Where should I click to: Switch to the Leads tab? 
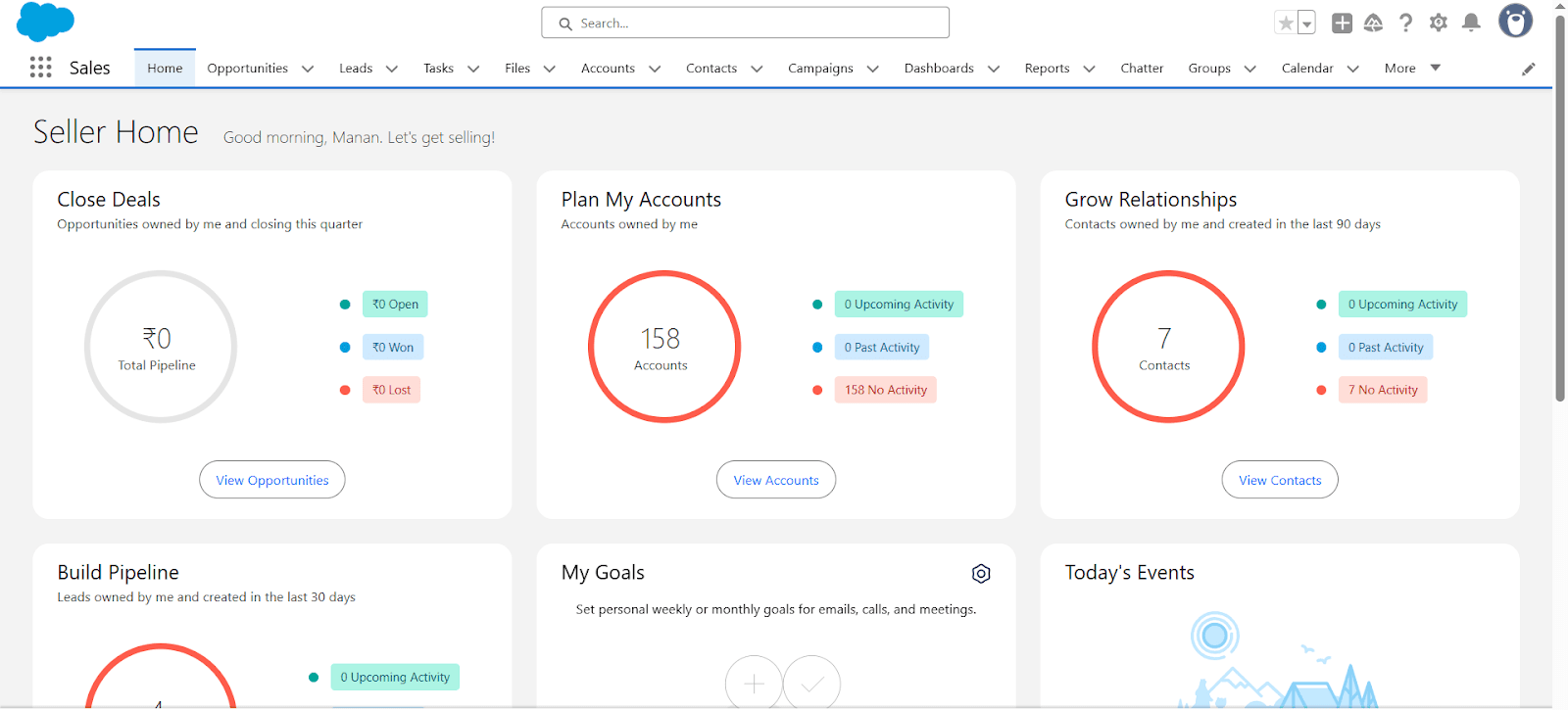(x=356, y=68)
